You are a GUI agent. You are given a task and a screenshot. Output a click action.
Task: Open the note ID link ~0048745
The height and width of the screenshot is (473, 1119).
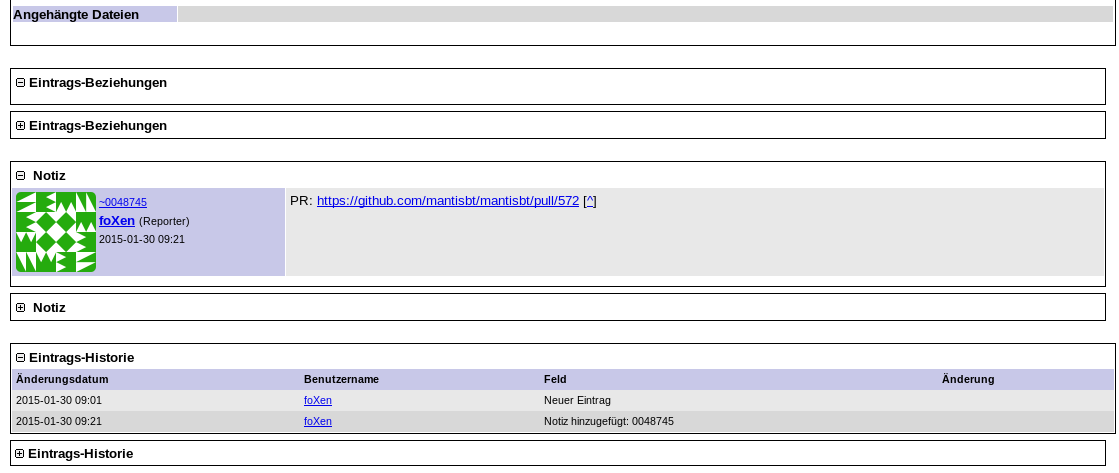pos(122,202)
